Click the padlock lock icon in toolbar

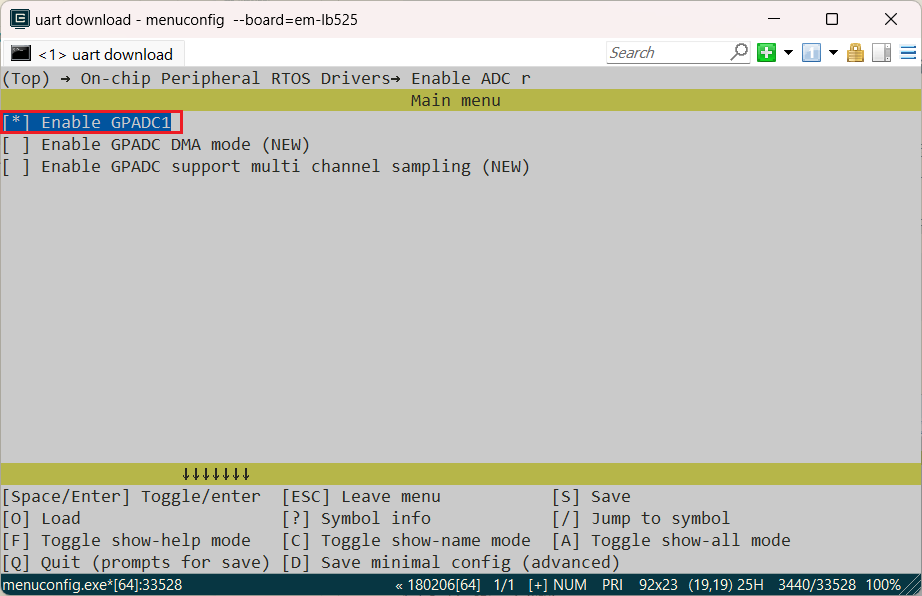(855, 53)
